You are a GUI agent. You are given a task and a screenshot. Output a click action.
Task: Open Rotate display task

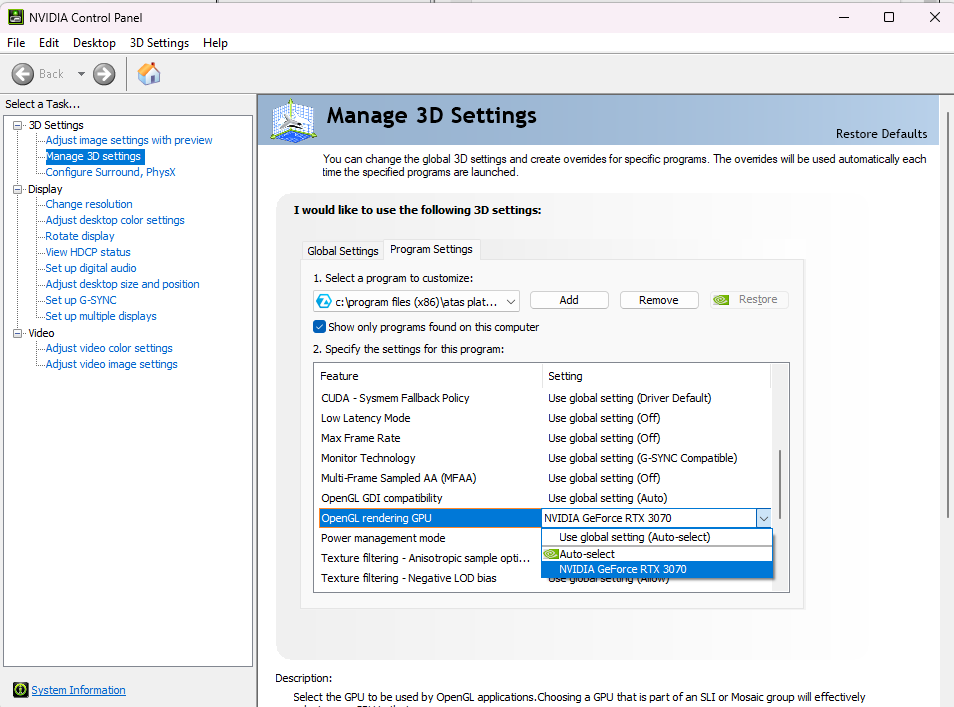pos(80,236)
